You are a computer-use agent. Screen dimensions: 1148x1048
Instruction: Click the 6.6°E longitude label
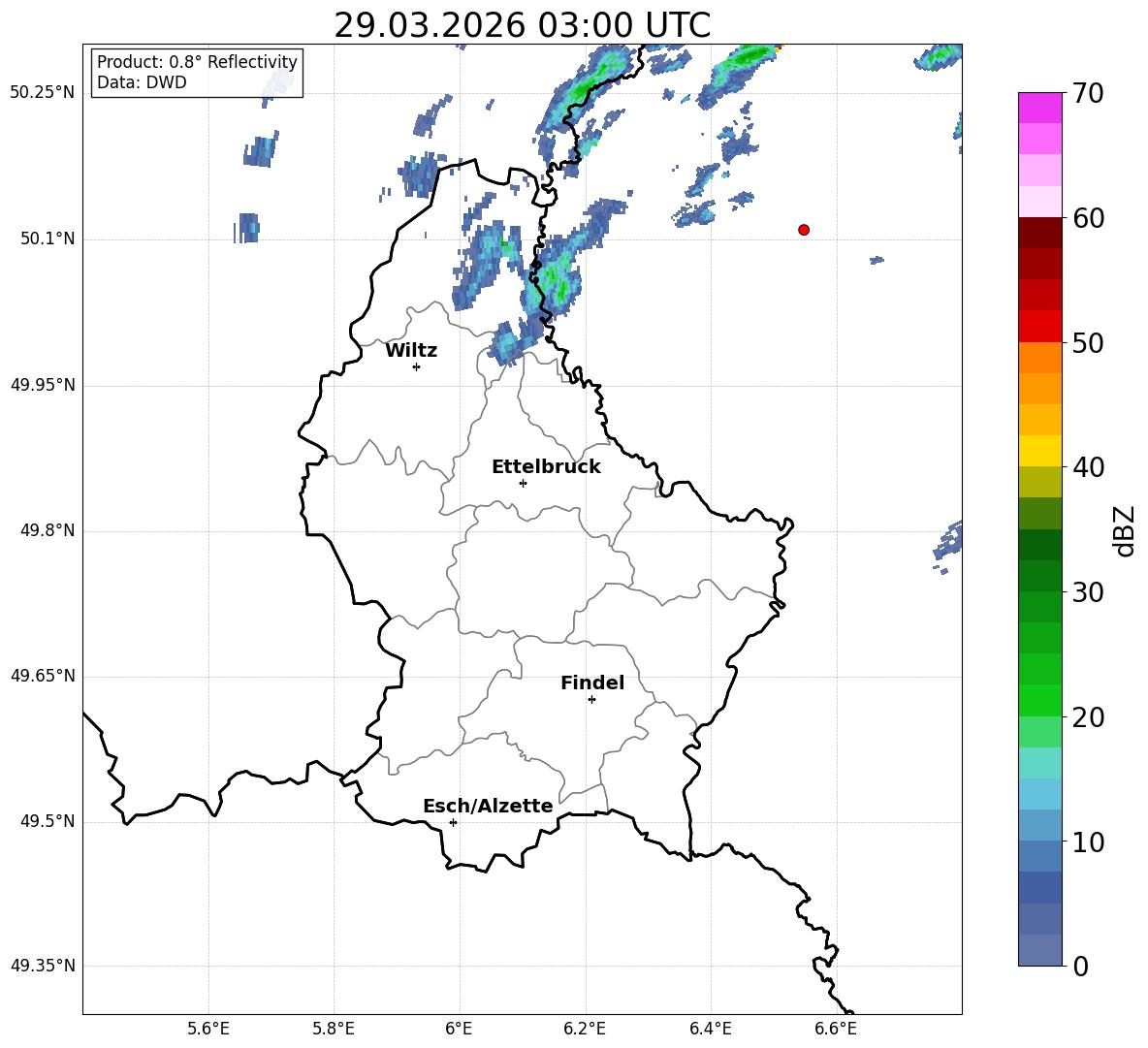tap(836, 1029)
